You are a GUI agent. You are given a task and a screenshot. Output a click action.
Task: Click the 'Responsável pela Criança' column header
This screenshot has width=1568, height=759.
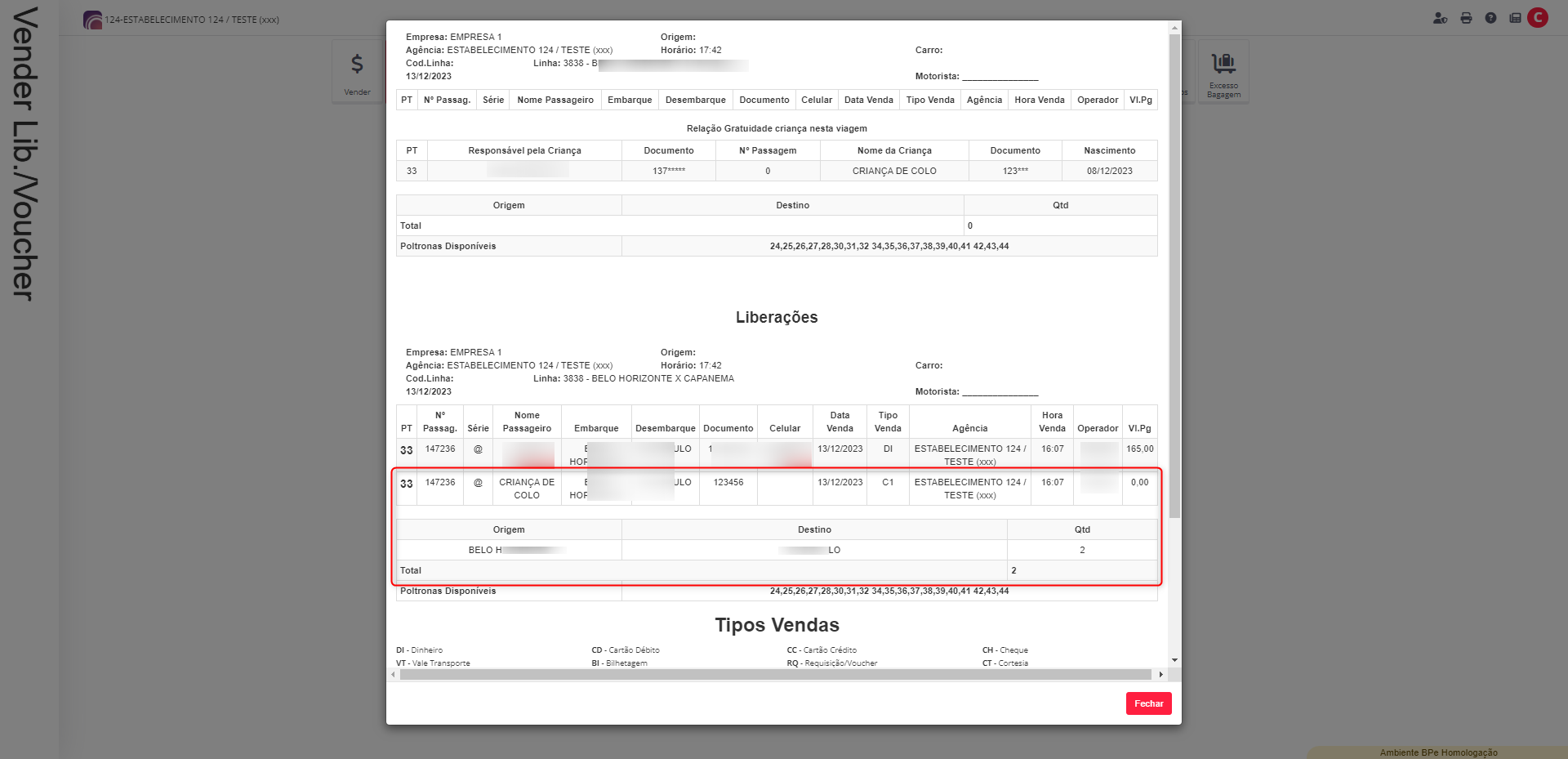[x=524, y=150]
